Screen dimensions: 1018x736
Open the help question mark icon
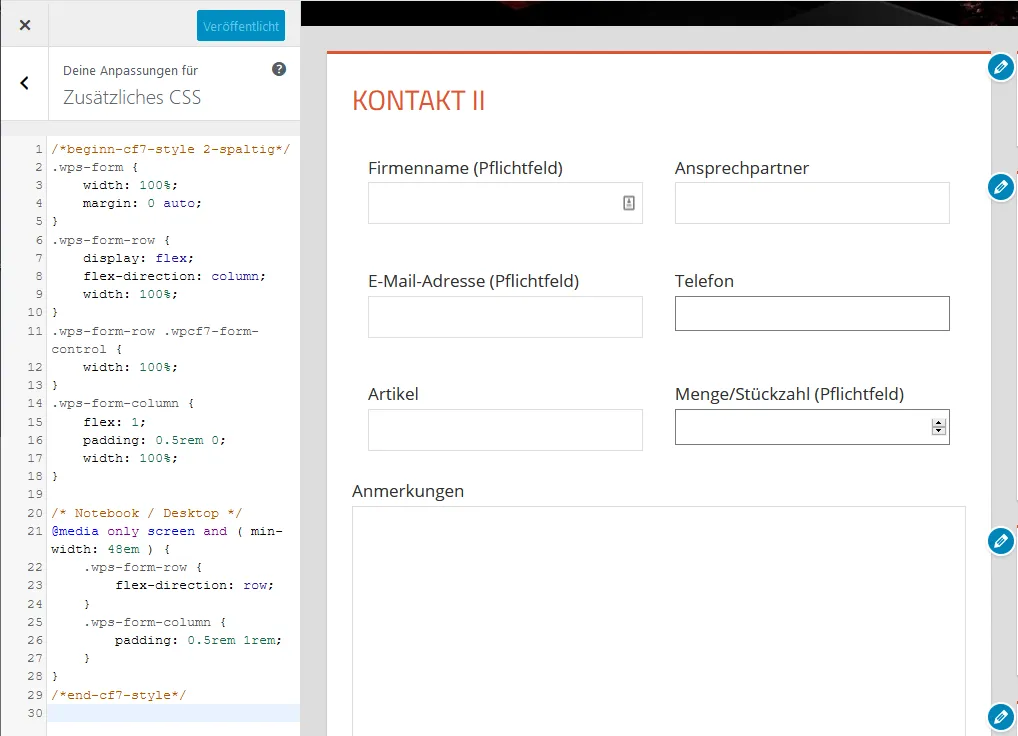coord(279,69)
